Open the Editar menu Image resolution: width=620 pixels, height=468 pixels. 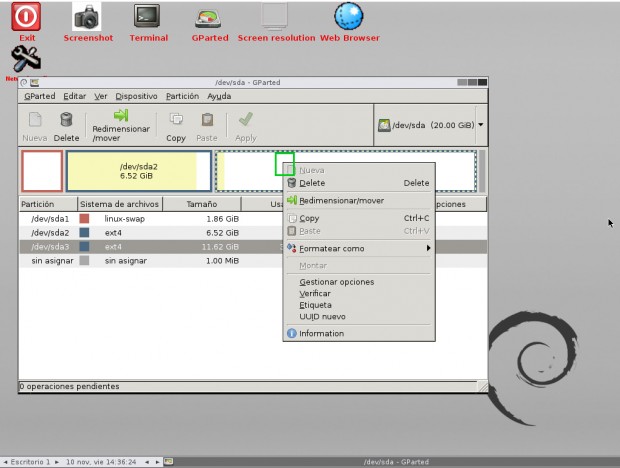(x=75, y=96)
